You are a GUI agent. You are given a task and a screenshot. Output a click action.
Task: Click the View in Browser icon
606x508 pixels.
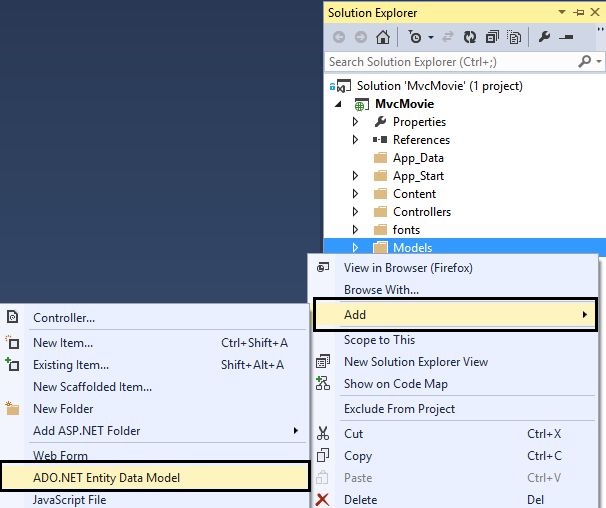coord(323,267)
